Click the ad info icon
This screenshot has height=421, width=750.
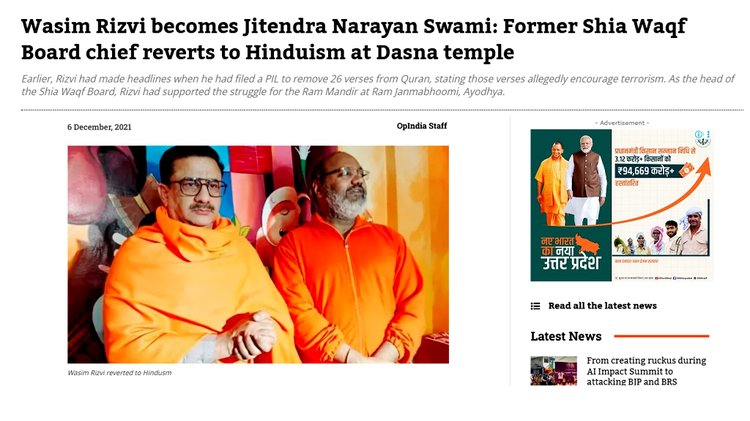(698, 134)
